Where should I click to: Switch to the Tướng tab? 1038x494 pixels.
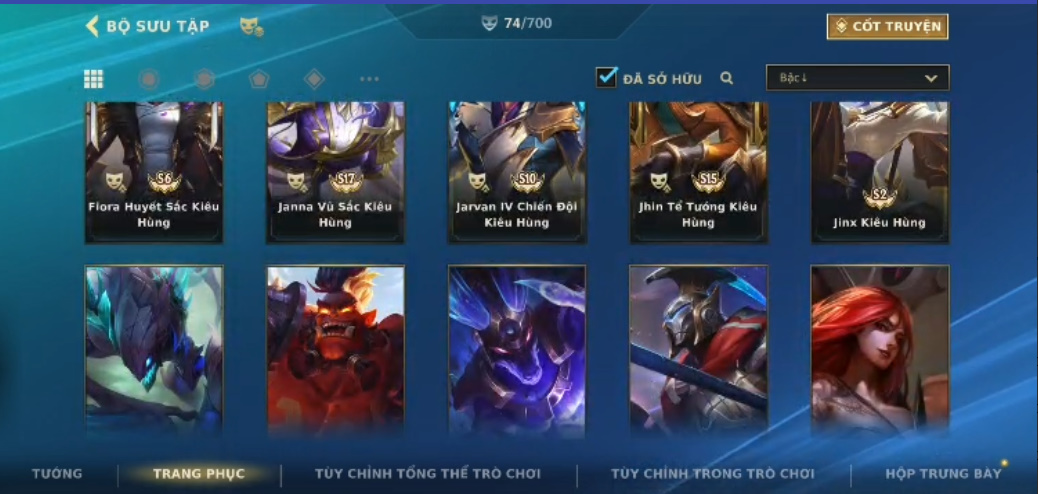click(x=57, y=473)
